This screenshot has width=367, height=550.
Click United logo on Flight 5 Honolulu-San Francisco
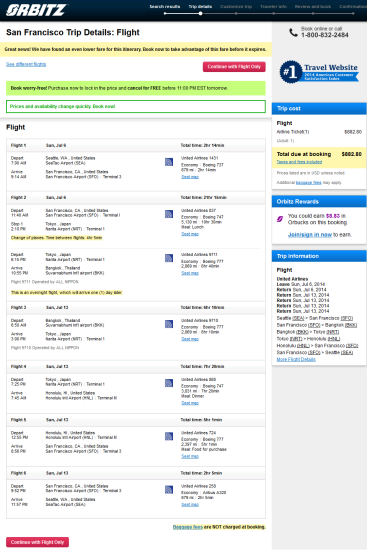click(169, 436)
